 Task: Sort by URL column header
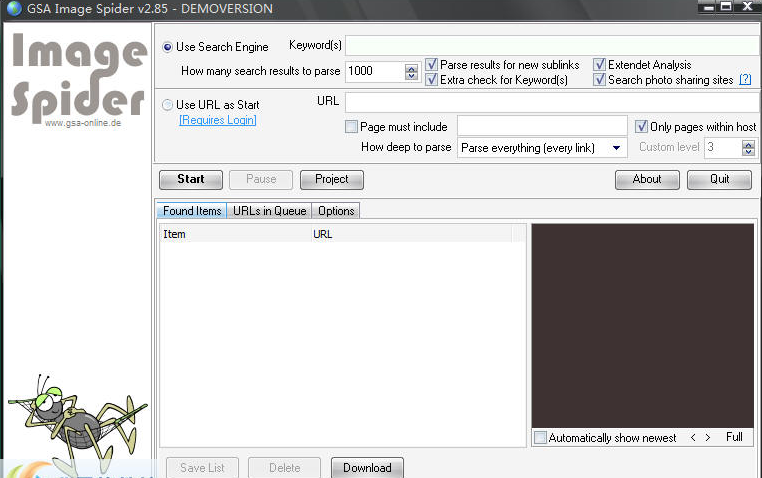pos(412,234)
